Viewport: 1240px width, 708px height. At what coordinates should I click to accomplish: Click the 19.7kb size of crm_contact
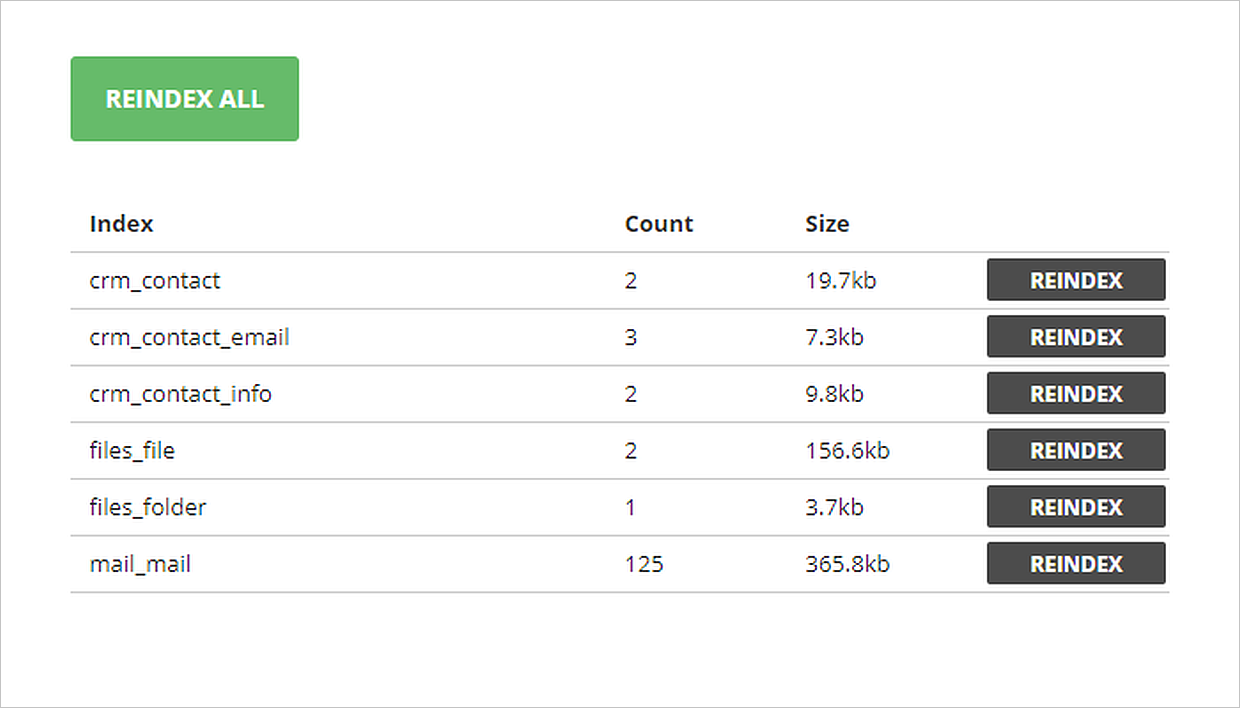(x=840, y=281)
